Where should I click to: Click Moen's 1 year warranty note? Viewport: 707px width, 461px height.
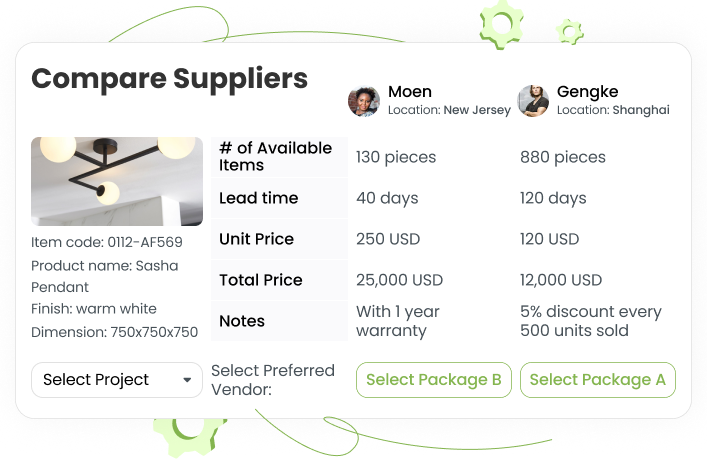pos(398,321)
